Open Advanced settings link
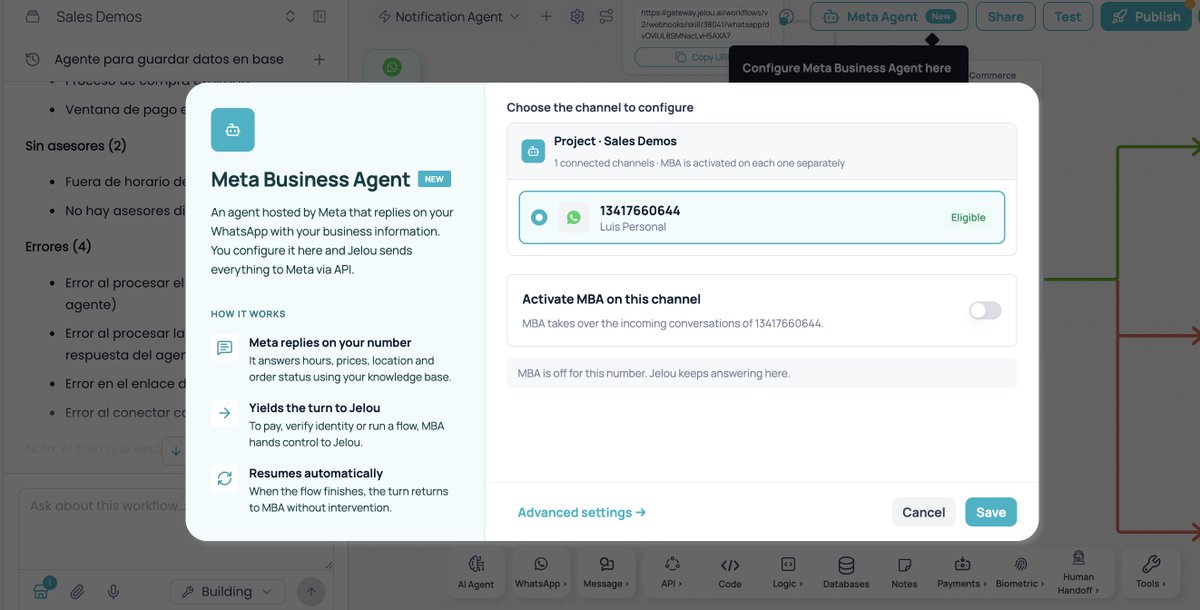This screenshot has width=1200, height=610. click(x=582, y=512)
